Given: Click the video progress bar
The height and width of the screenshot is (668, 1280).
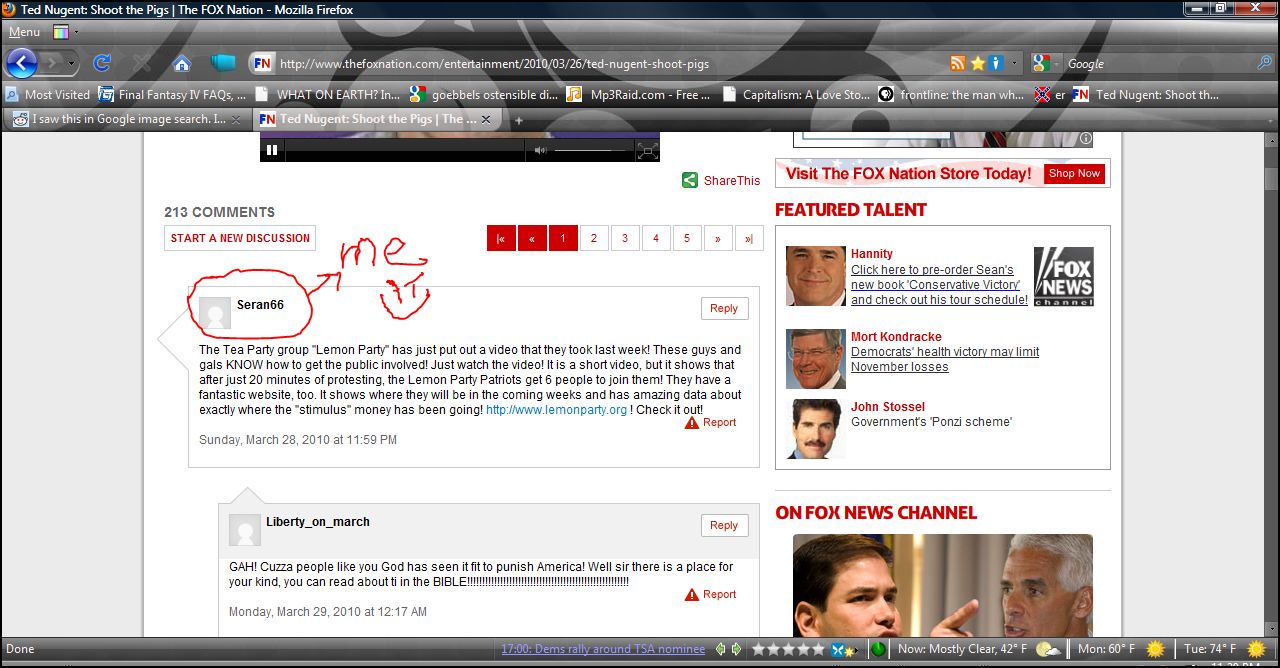Looking at the screenshot, I should pos(404,151).
